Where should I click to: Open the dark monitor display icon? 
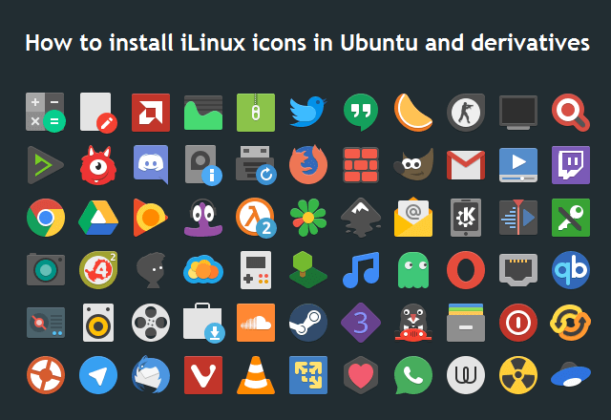[518, 113]
